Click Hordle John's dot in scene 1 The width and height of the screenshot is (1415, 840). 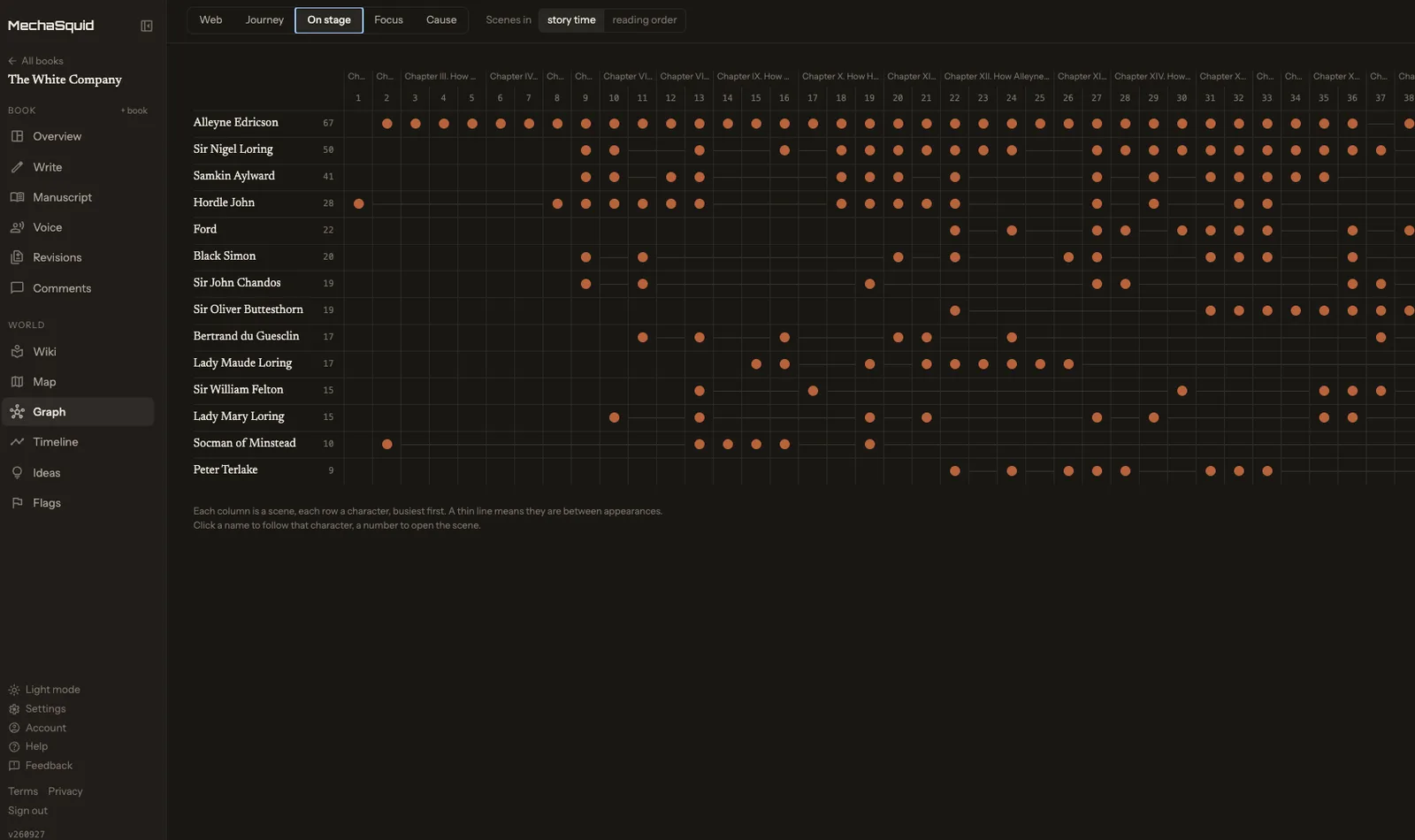tap(358, 204)
